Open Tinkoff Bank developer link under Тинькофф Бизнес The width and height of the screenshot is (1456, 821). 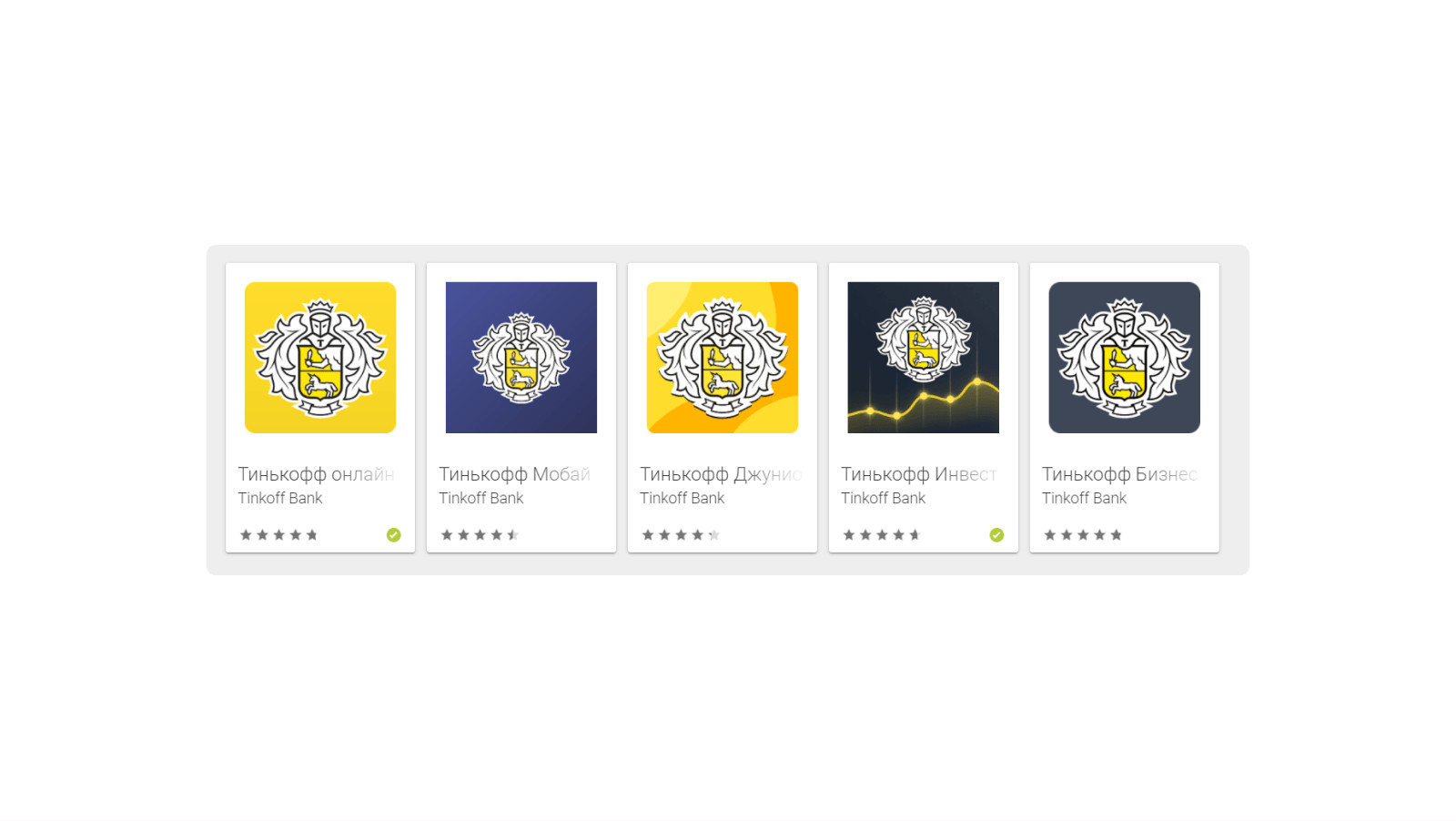[1085, 498]
